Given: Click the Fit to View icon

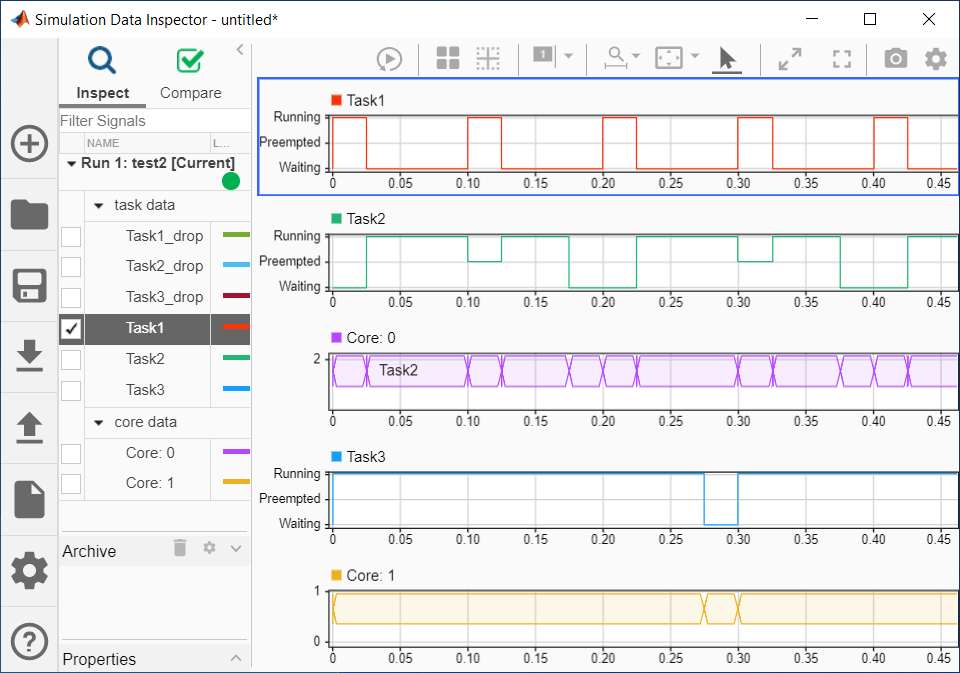Looking at the screenshot, I should [667, 59].
